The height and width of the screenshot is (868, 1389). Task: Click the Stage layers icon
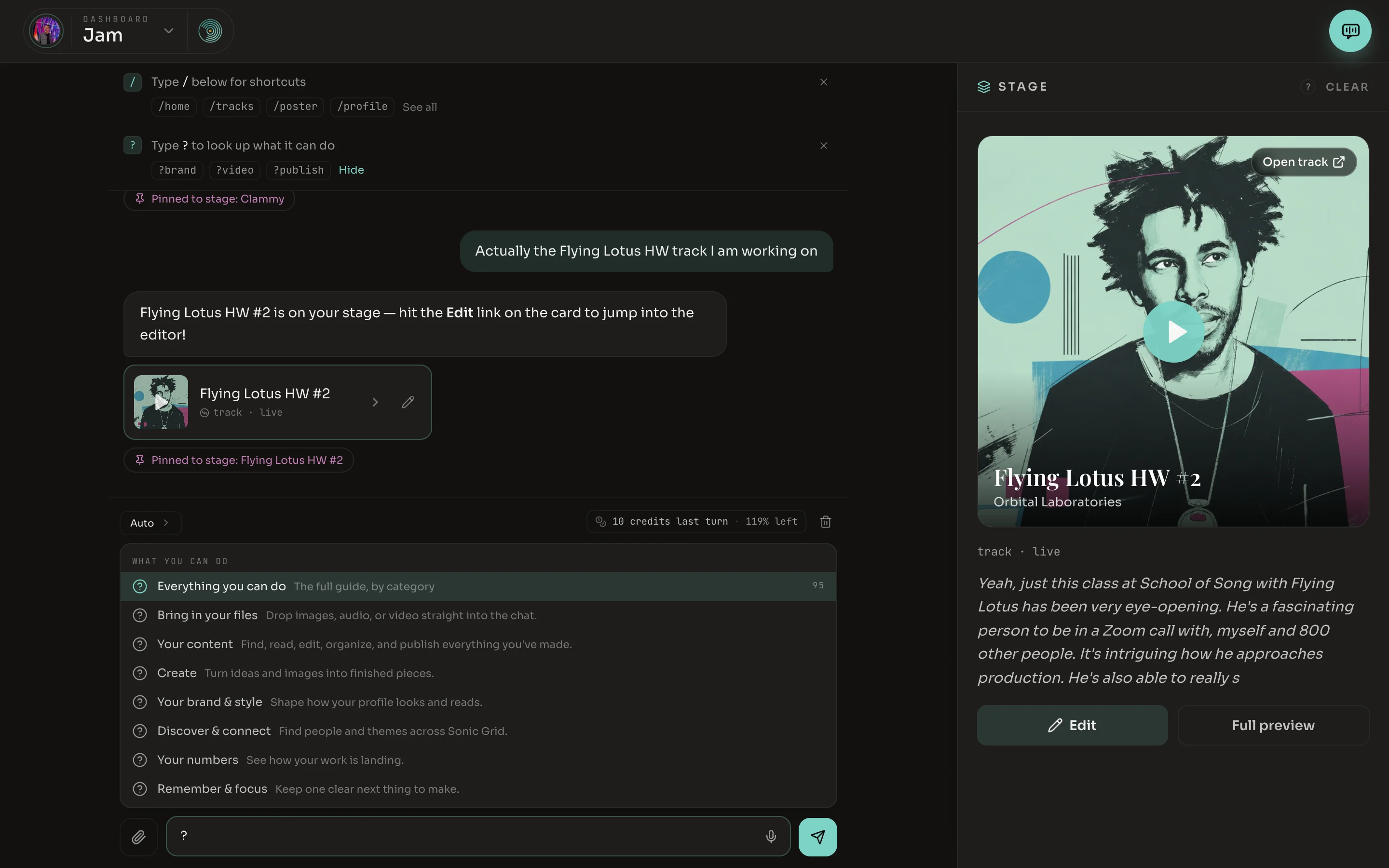tap(984, 87)
